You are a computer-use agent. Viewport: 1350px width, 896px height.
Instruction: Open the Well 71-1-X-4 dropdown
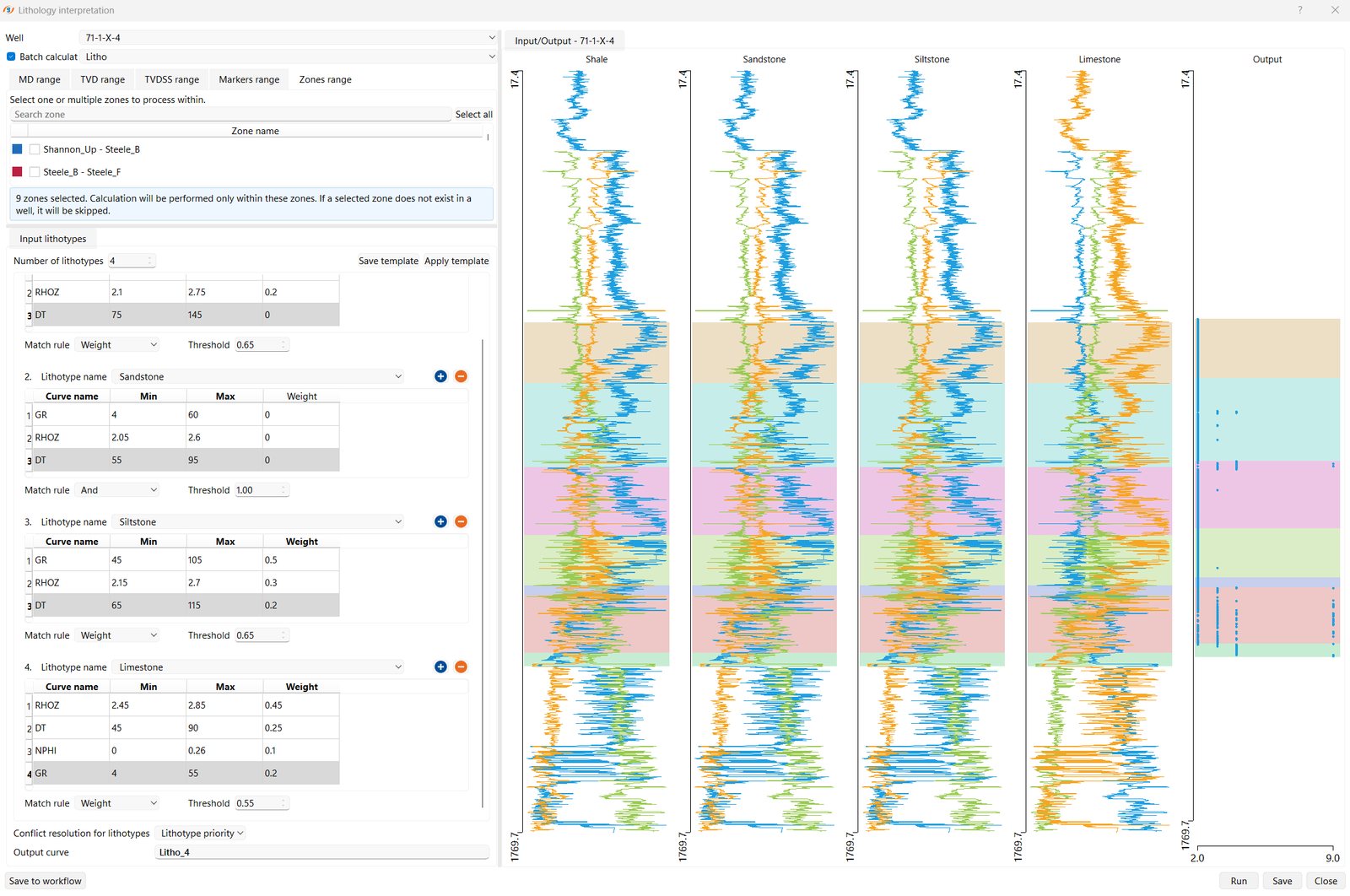(x=288, y=38)
